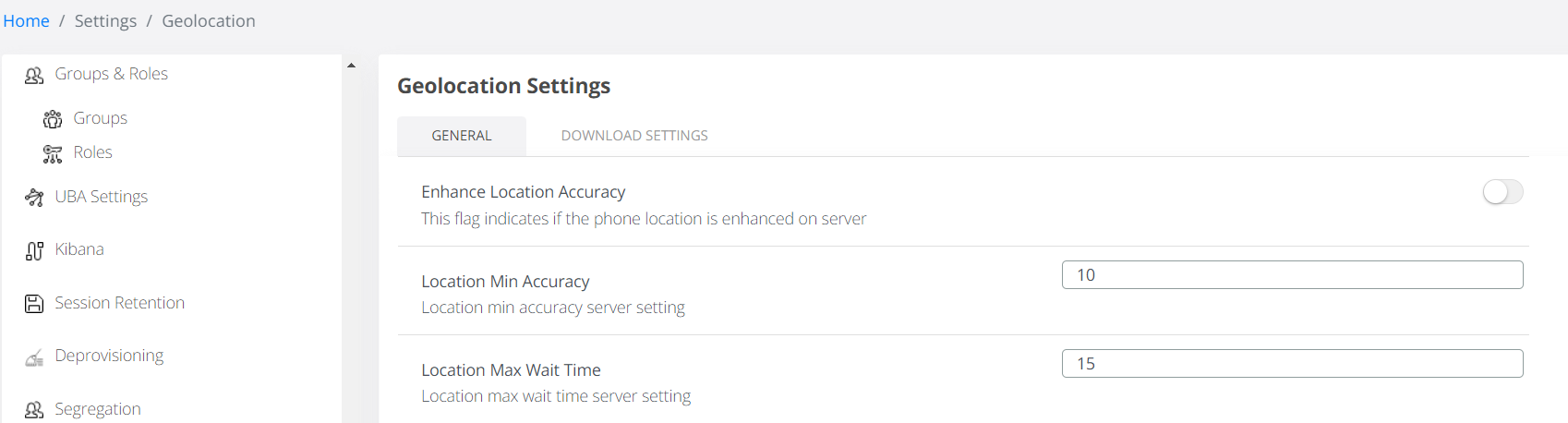The height and width of the screenshot is (423, 1568).
Task: Click the Deprovisioning icon
Action: (x=34, y=357)
